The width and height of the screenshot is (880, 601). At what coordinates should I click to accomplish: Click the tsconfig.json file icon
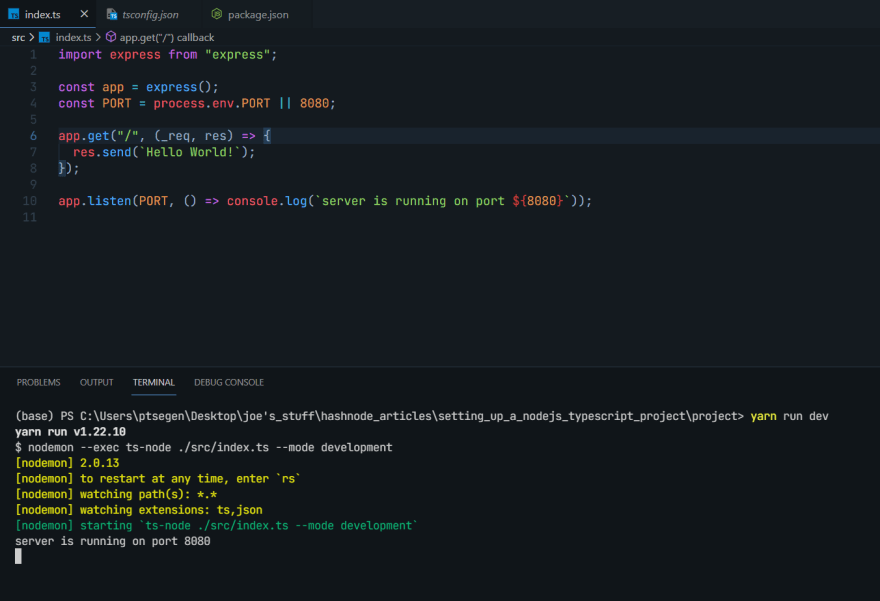(112, 14)
